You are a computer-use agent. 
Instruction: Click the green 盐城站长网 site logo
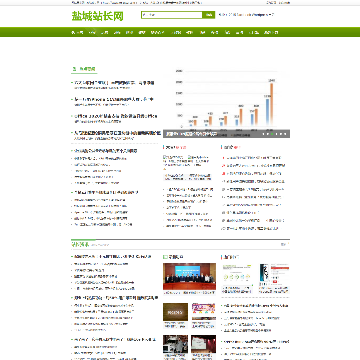pyautogui.click(x=97, y=16)
